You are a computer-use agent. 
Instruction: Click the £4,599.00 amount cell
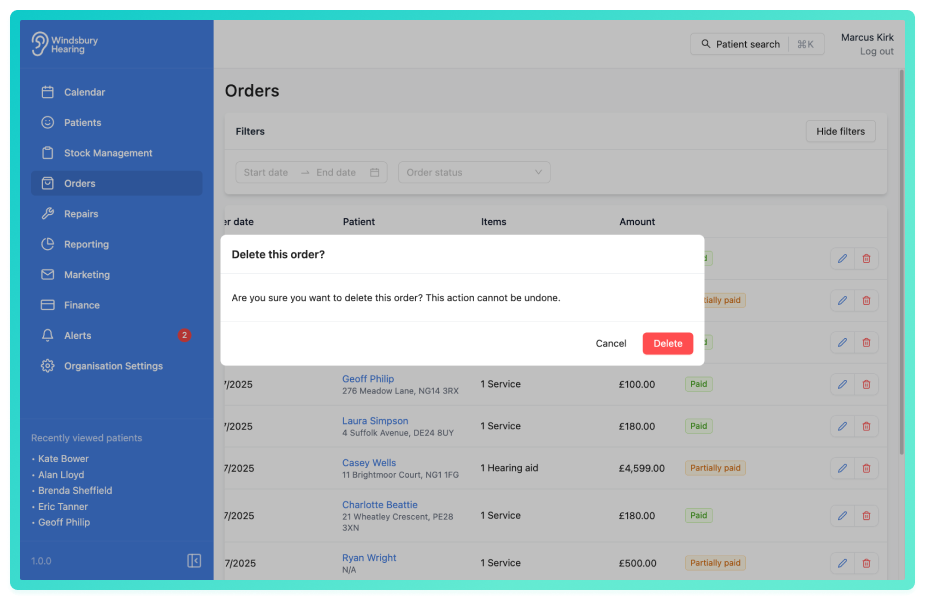[x=641, y=468]
